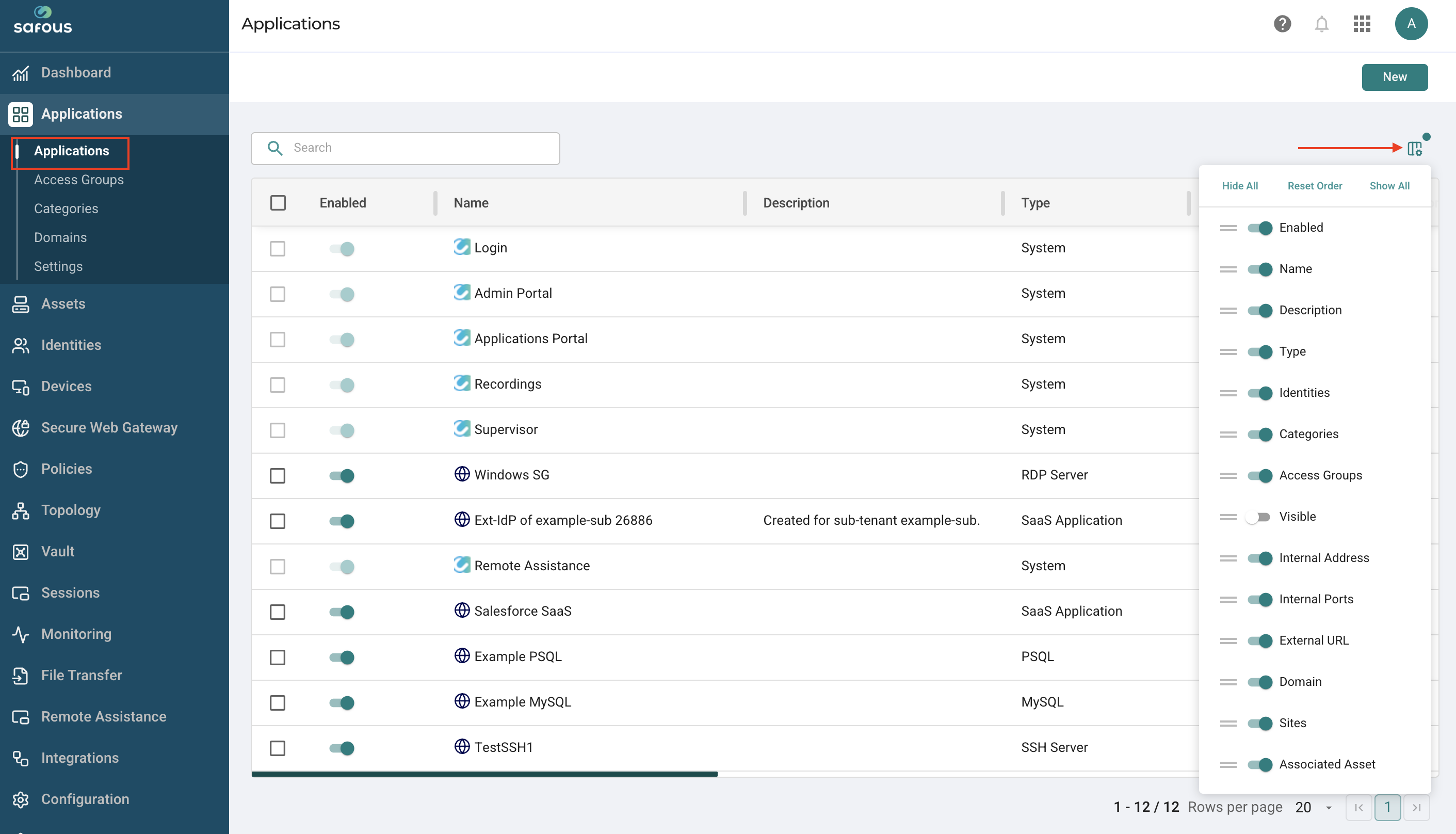This screenshot has height=834, width=1456.
Task: Click the Type column header
Action: [x=1035, y=203]
